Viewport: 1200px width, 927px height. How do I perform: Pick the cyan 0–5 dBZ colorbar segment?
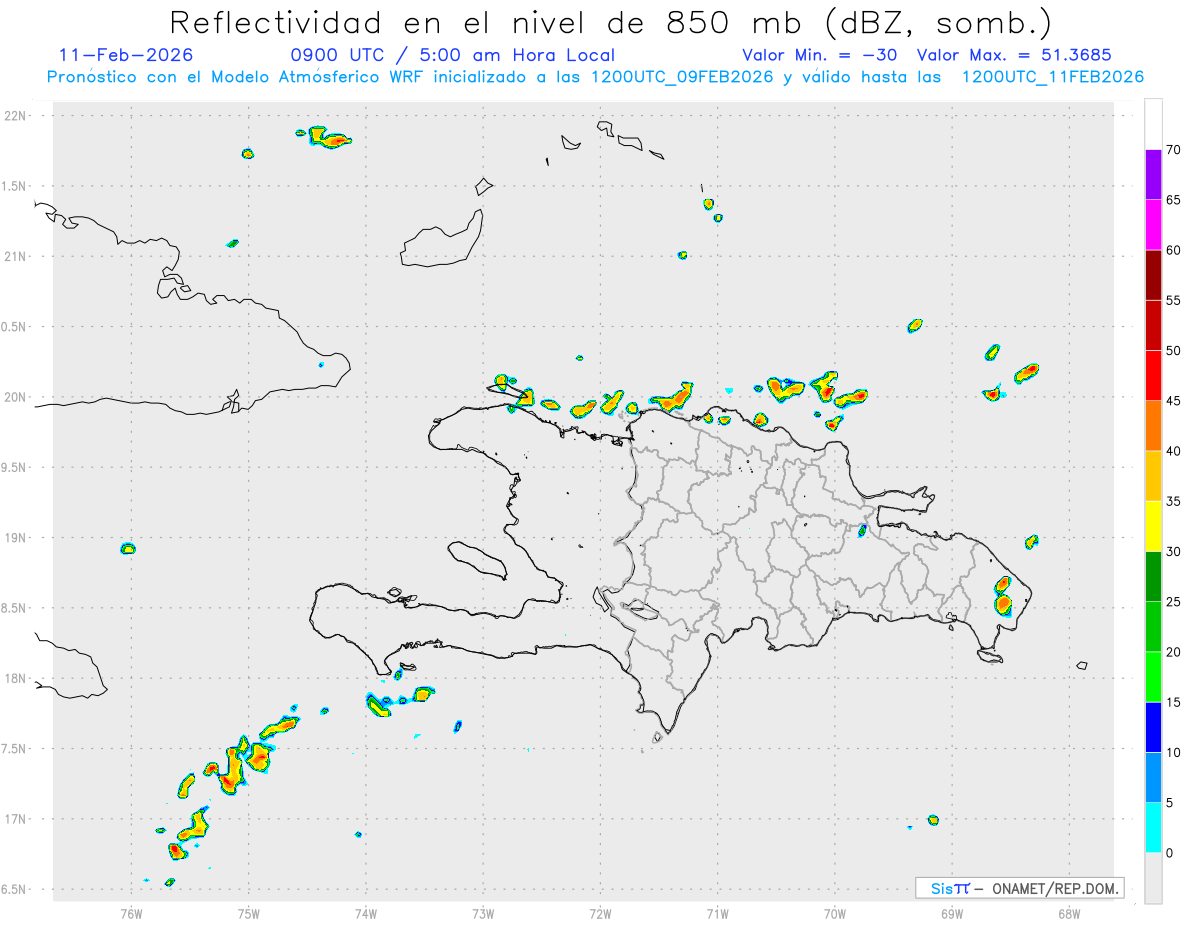click(x=1153, y=828)
